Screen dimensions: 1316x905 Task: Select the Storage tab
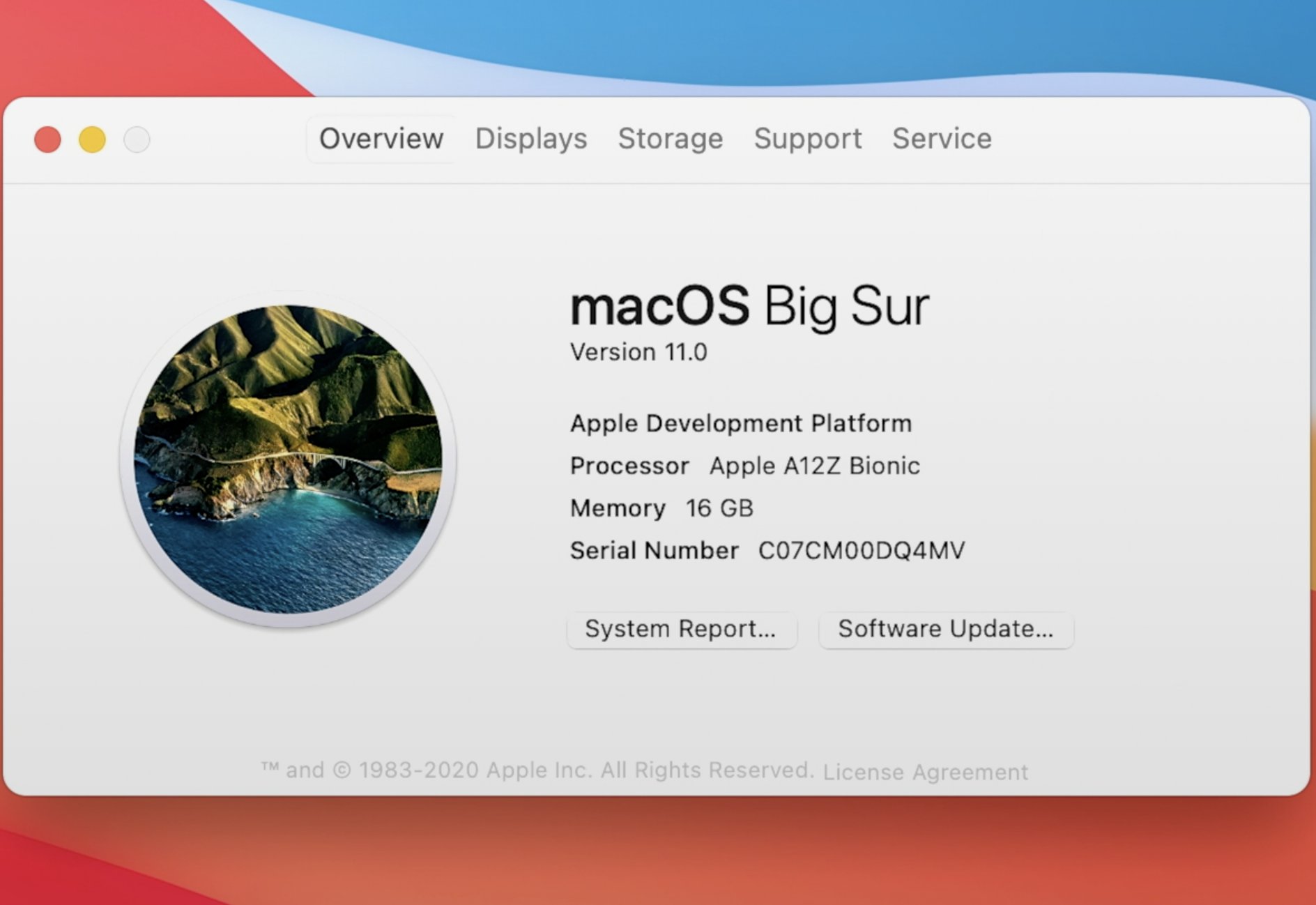(671, 139)
